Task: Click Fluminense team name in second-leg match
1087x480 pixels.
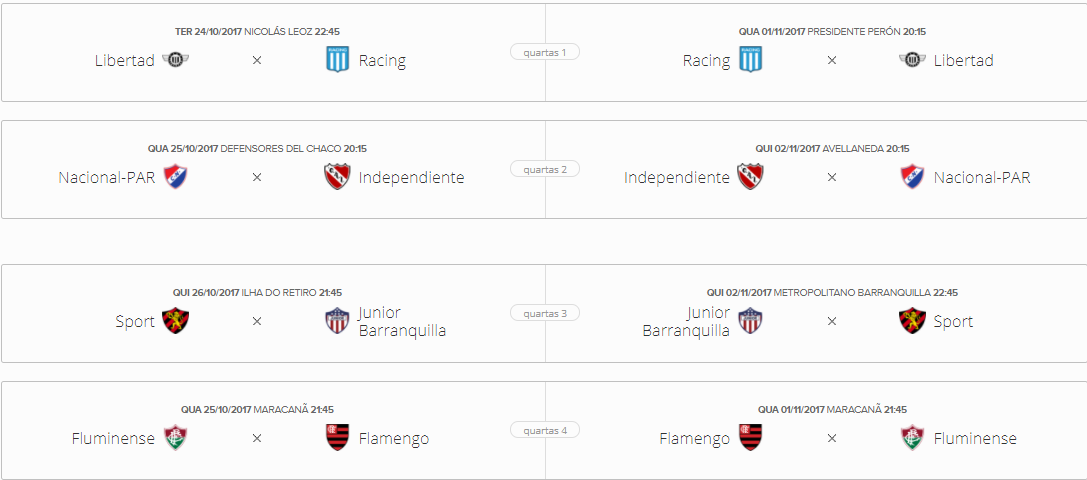Action: click(975, 438)
